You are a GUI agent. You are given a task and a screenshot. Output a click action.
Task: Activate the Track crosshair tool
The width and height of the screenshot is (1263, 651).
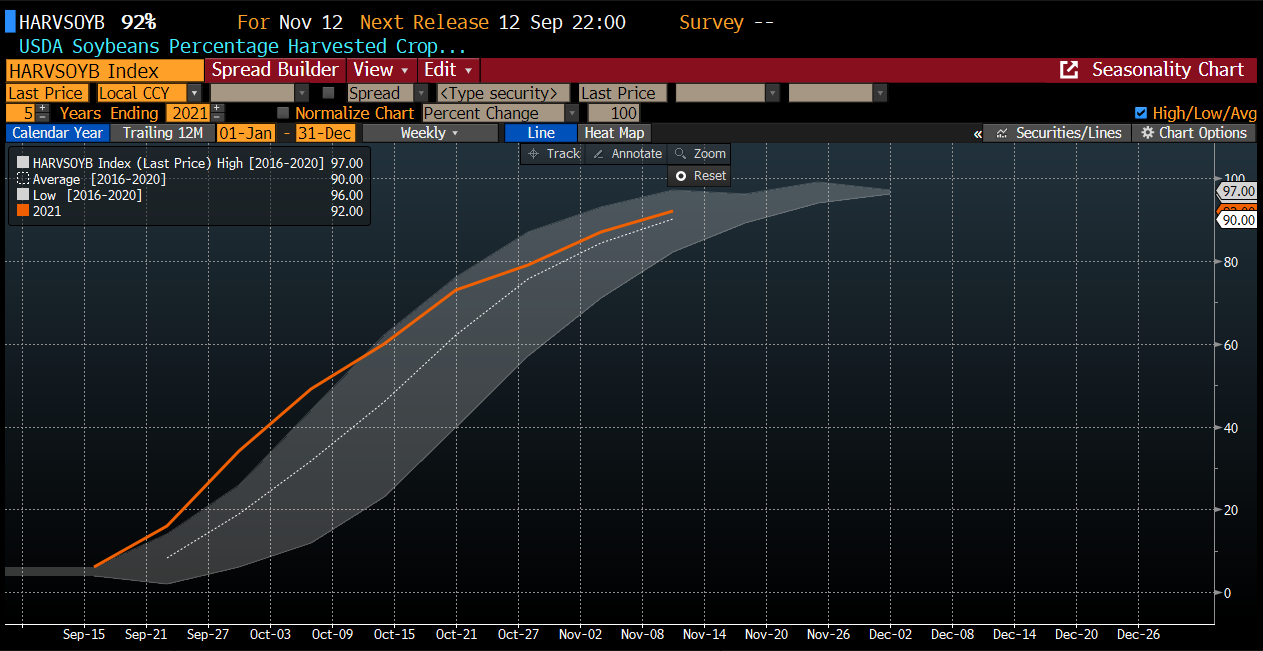[x=553, y=153]
